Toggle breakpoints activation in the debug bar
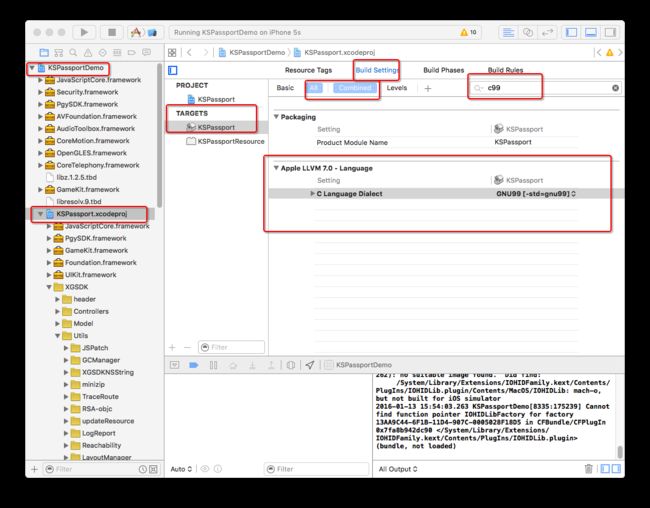The image size is (650, 508). (194, 365)
